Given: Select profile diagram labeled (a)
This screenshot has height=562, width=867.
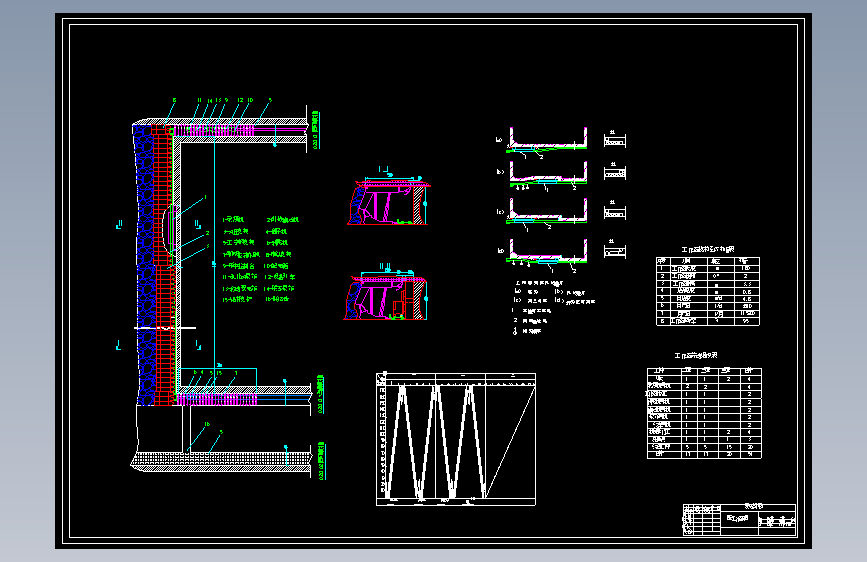Looking at the screenshot, I should (546, 142).
